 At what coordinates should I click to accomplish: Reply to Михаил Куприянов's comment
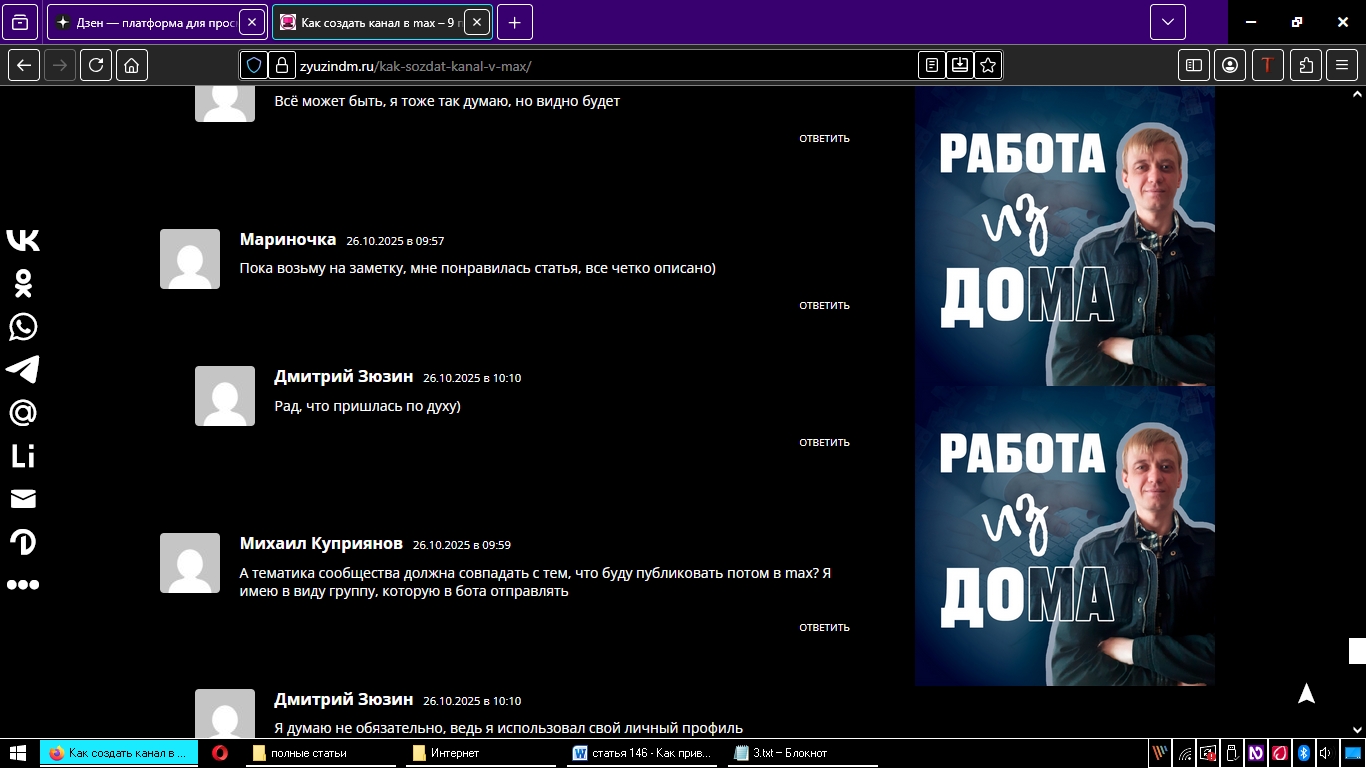coord(824,628)
